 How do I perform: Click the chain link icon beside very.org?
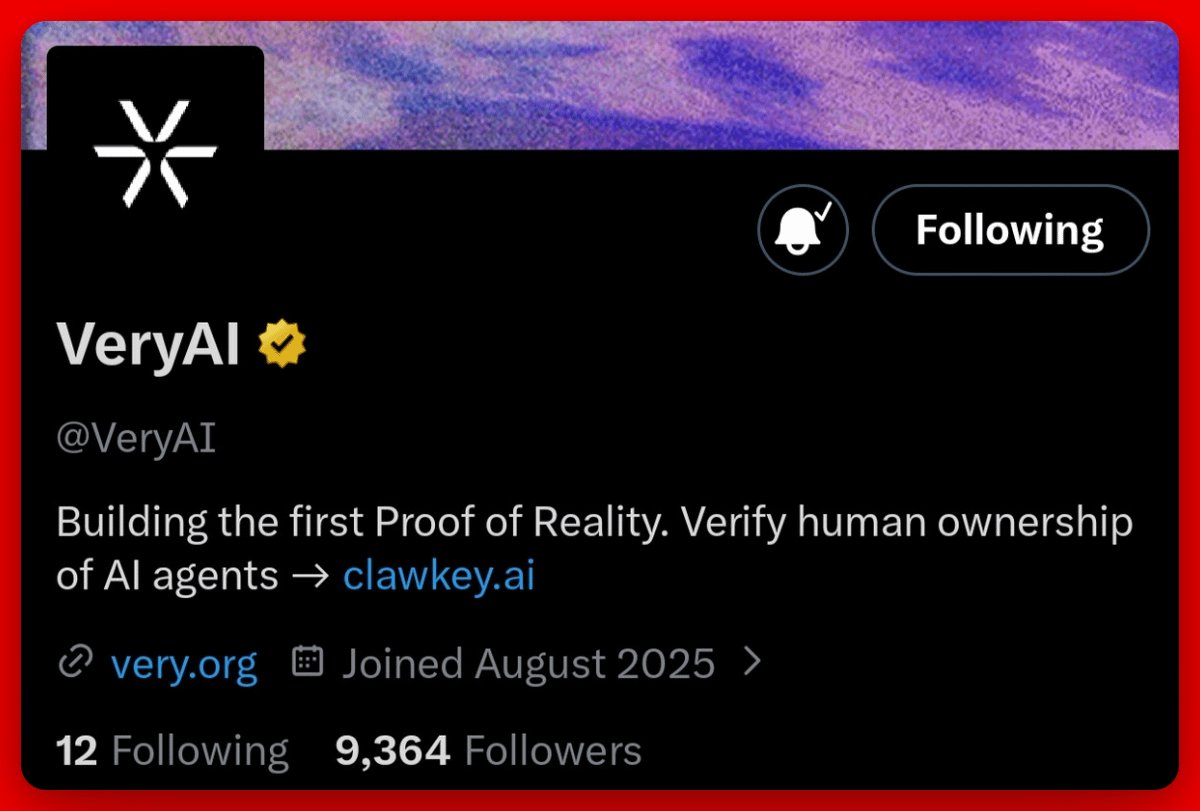[76, 663]
